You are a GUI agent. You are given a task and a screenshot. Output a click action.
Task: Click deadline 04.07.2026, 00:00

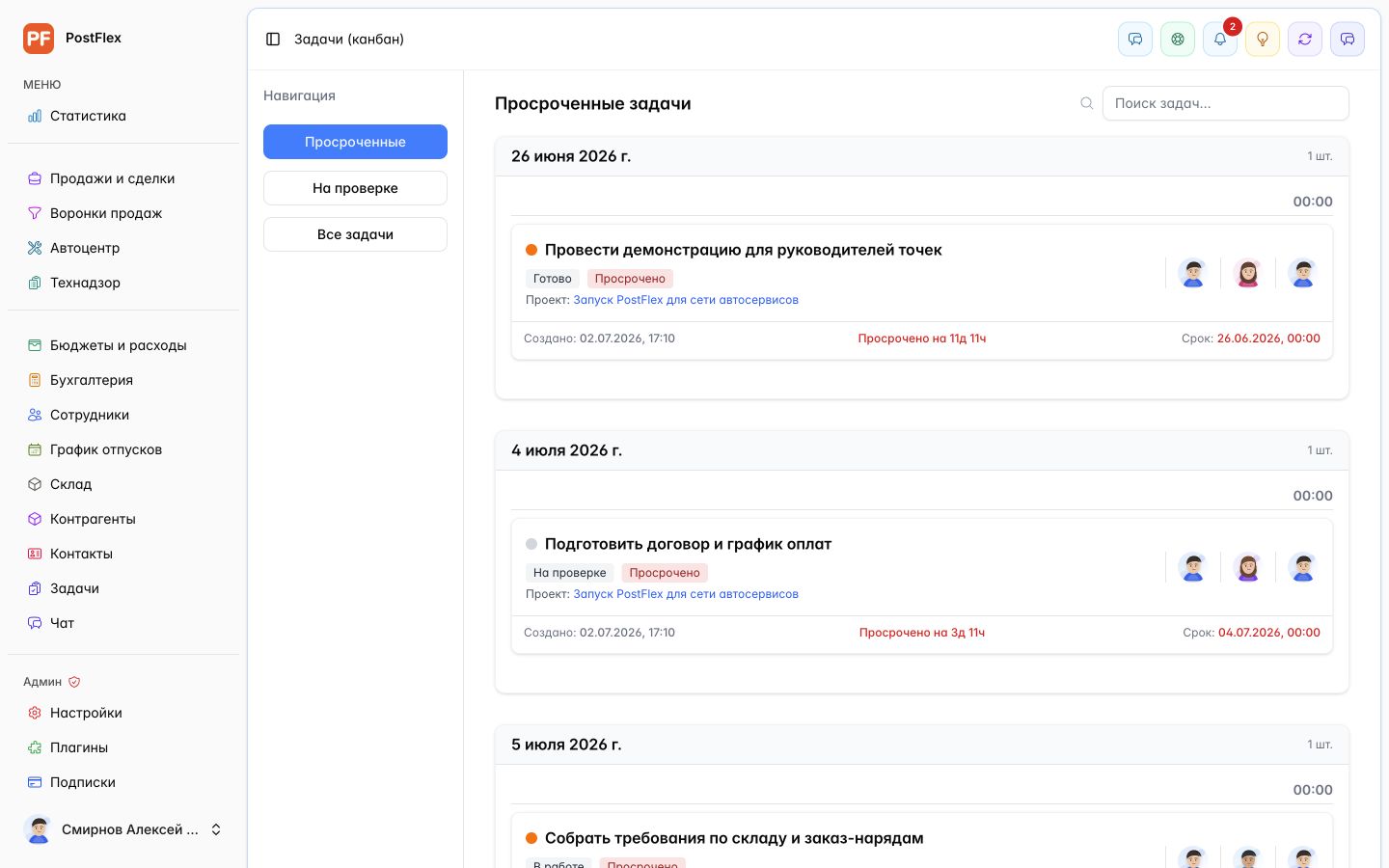tap(1269, 633)
